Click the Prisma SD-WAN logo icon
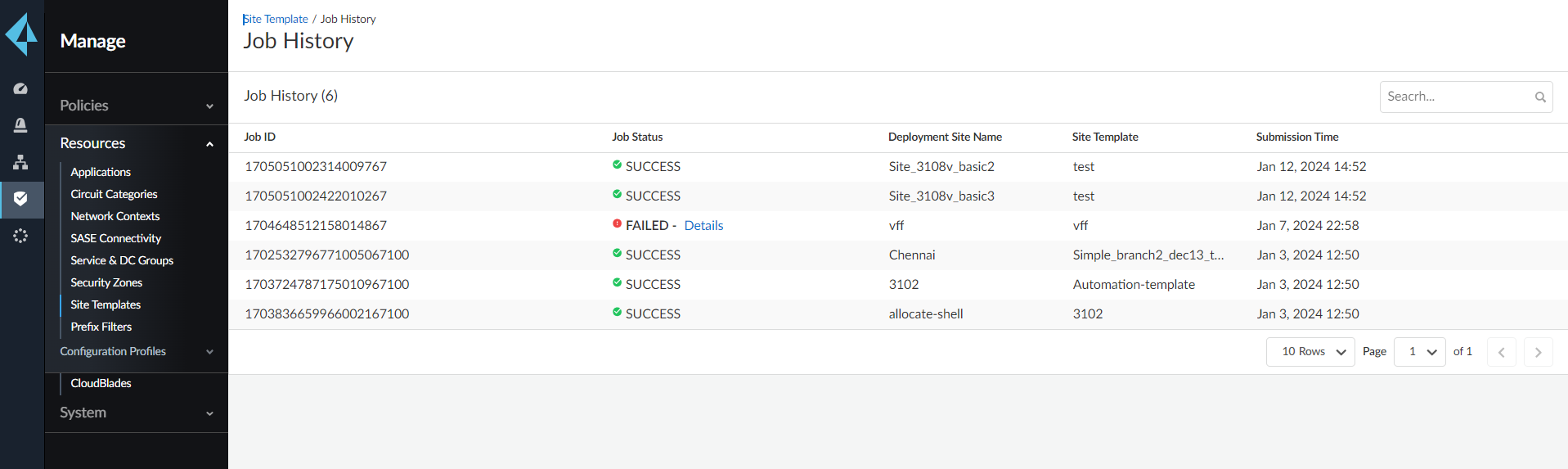 pyautogui.click(x=22, y=34)
